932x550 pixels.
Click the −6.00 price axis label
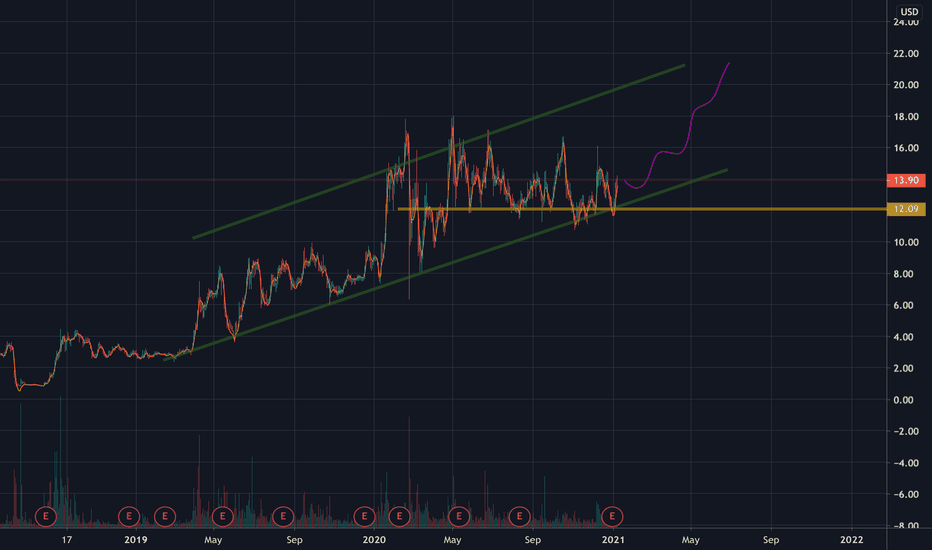click(906, 494)
